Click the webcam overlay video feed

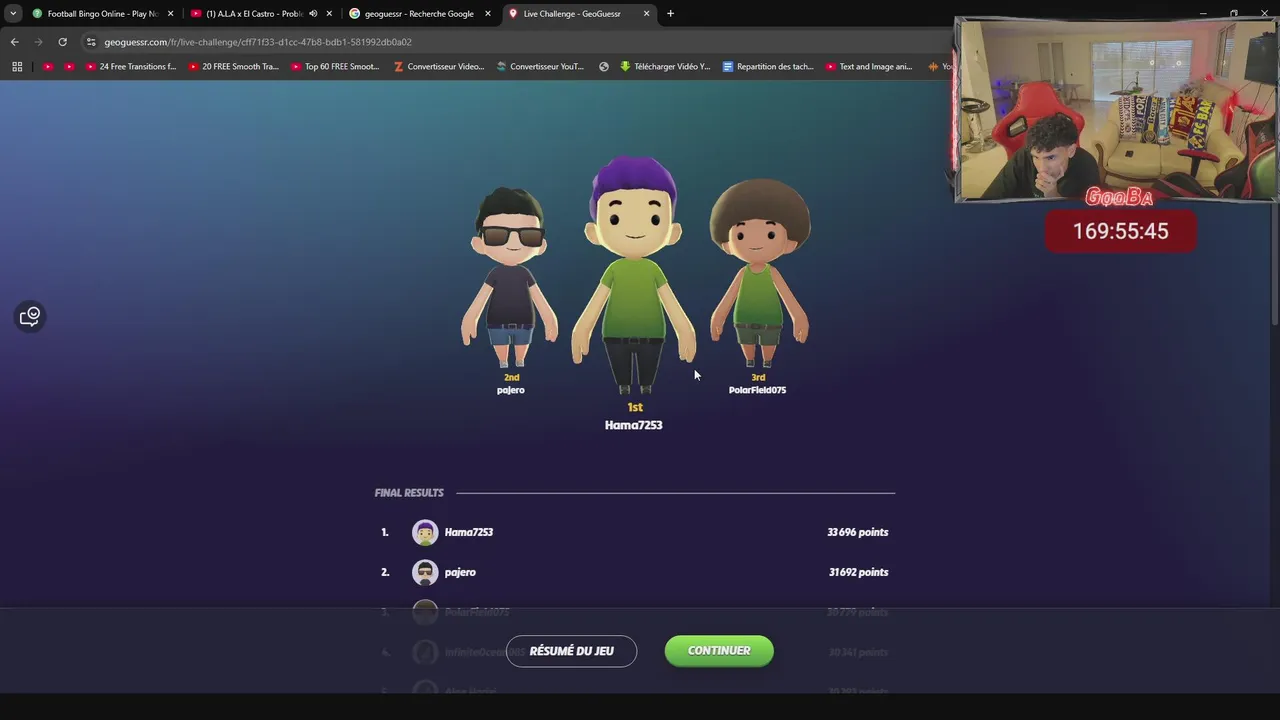coord(1116,110)
